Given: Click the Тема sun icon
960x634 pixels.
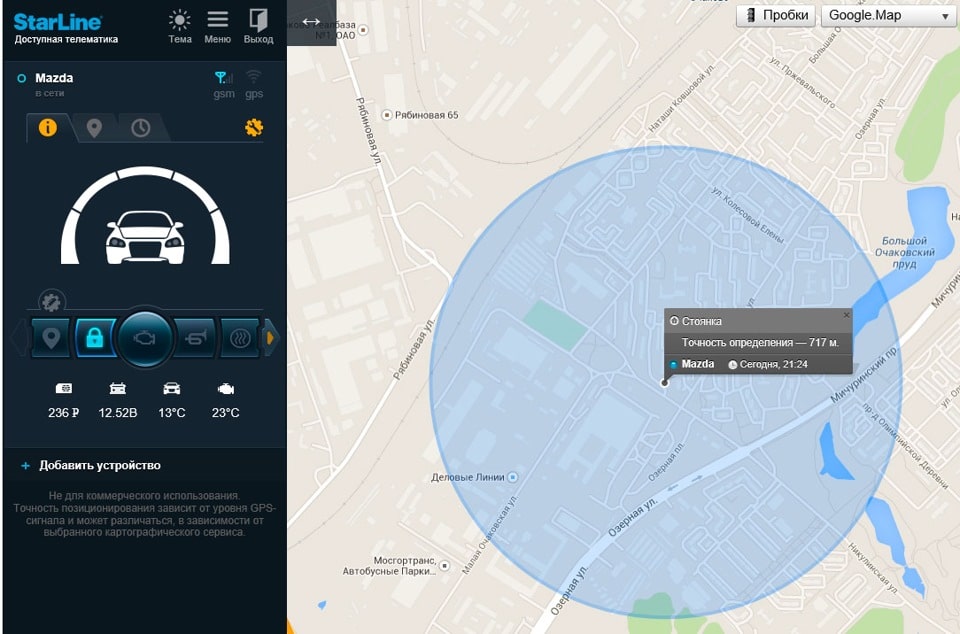Looking at the screenshot, I should pos(180,21).
